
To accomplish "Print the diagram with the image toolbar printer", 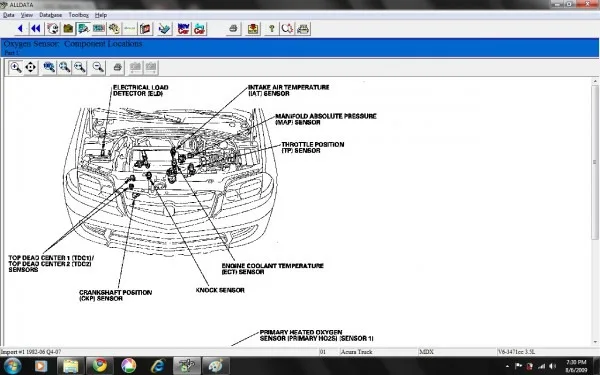I will 117,67.
